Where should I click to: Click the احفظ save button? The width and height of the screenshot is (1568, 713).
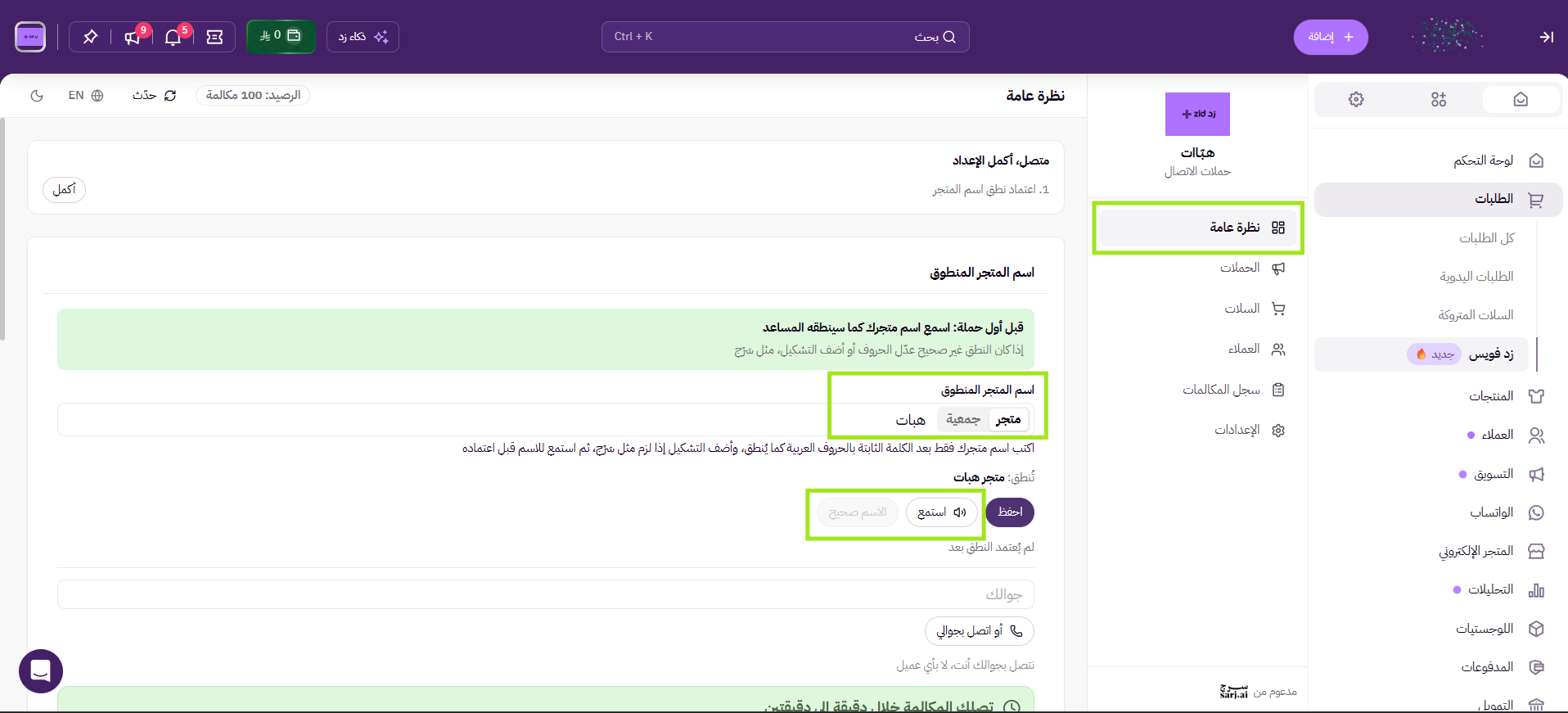pyautogui.click(x=1010, y=512)
